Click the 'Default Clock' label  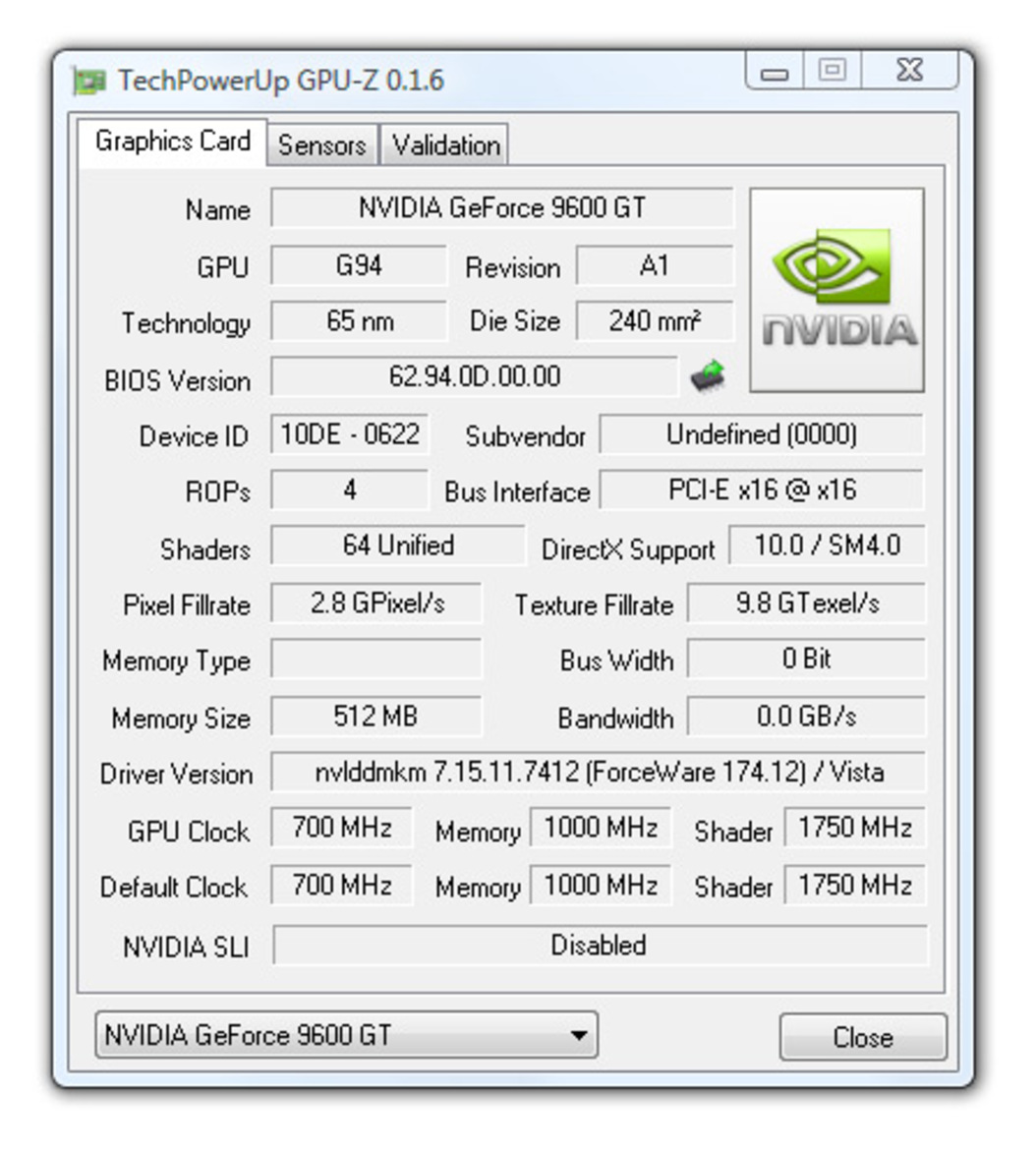click(174, 888)
